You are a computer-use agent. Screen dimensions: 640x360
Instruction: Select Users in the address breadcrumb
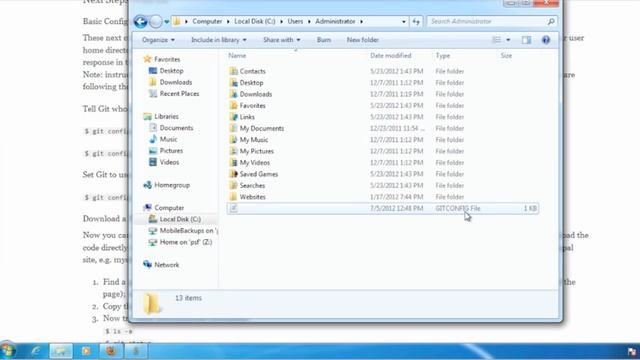coord(295,21)
